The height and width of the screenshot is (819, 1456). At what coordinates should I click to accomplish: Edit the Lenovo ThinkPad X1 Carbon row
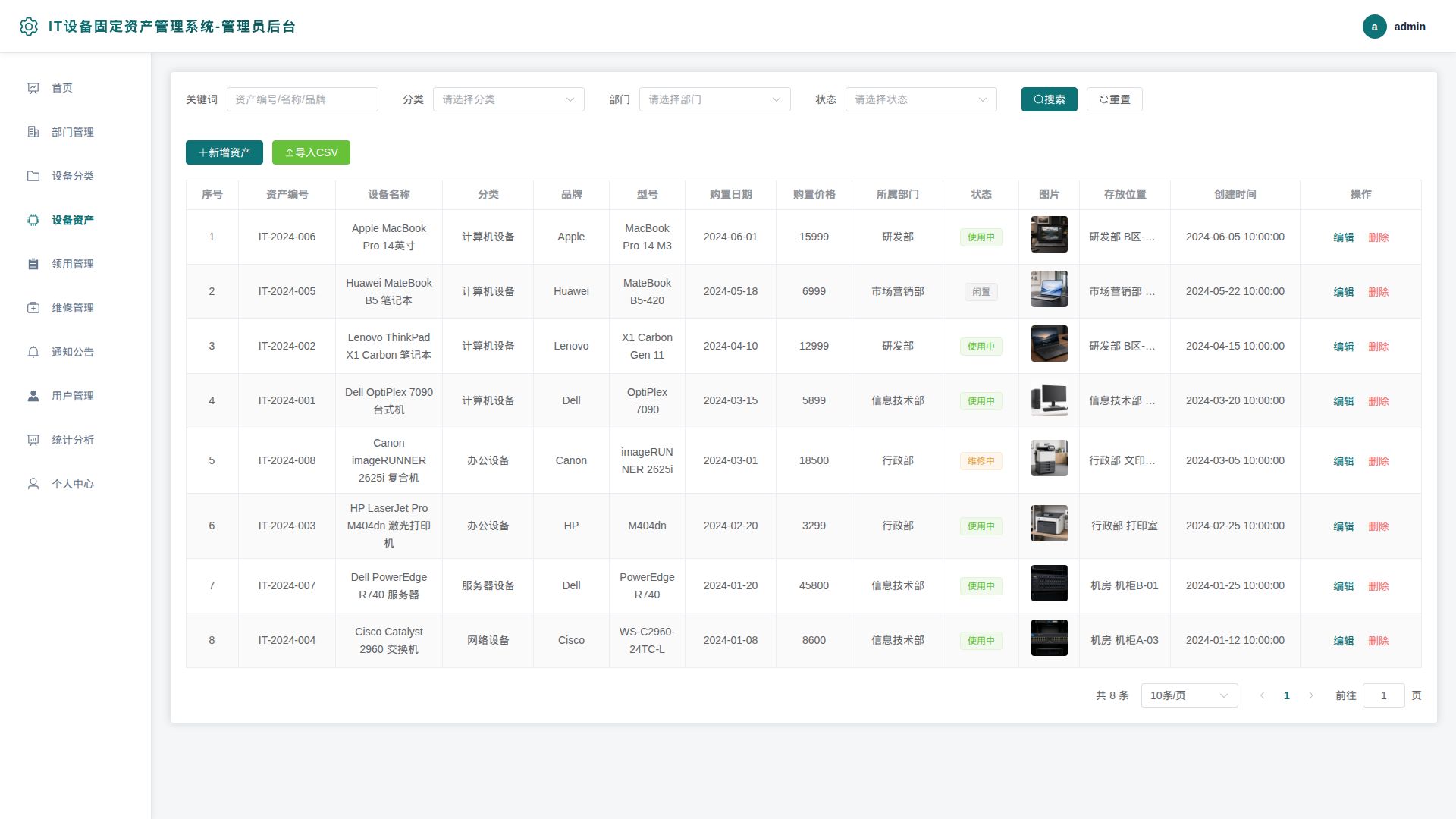click(x=1344, y=347)
